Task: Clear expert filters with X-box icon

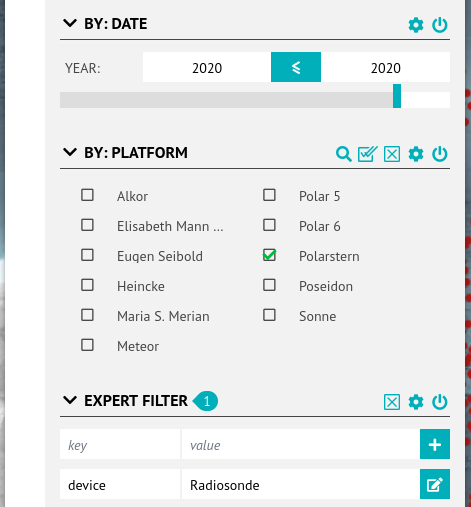Action: click(x=392, y=402)
